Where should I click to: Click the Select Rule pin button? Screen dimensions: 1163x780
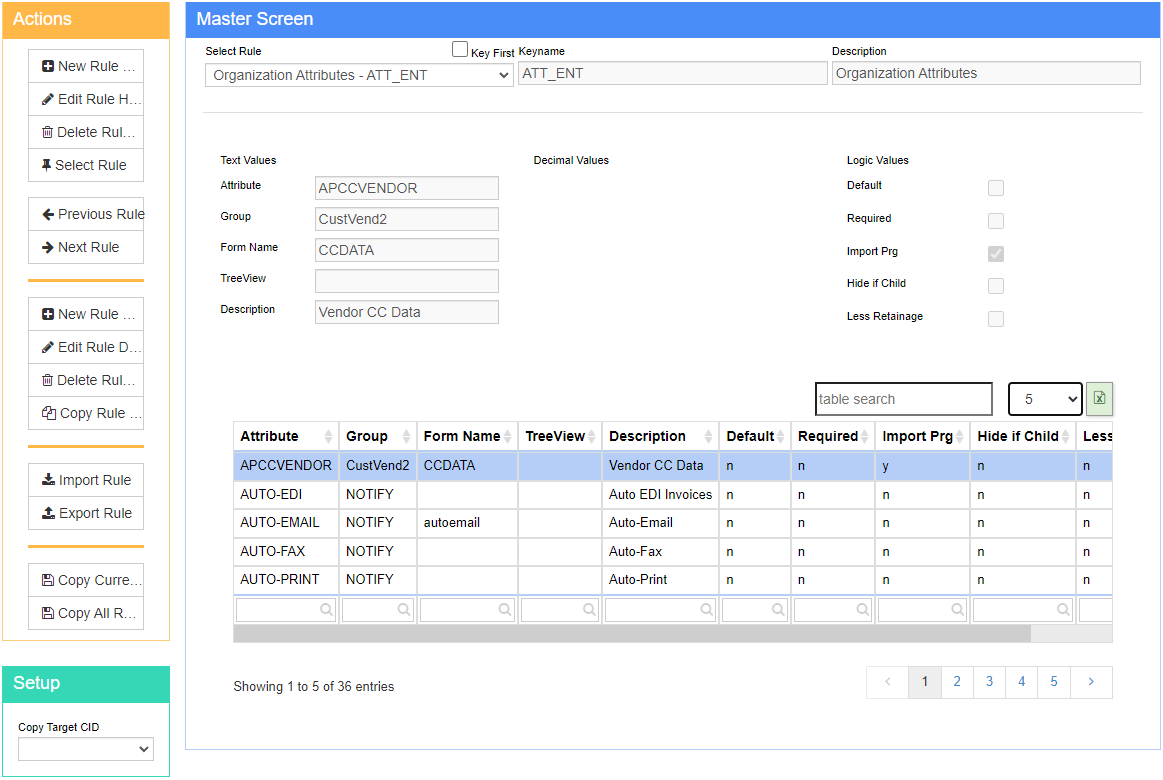86,165
